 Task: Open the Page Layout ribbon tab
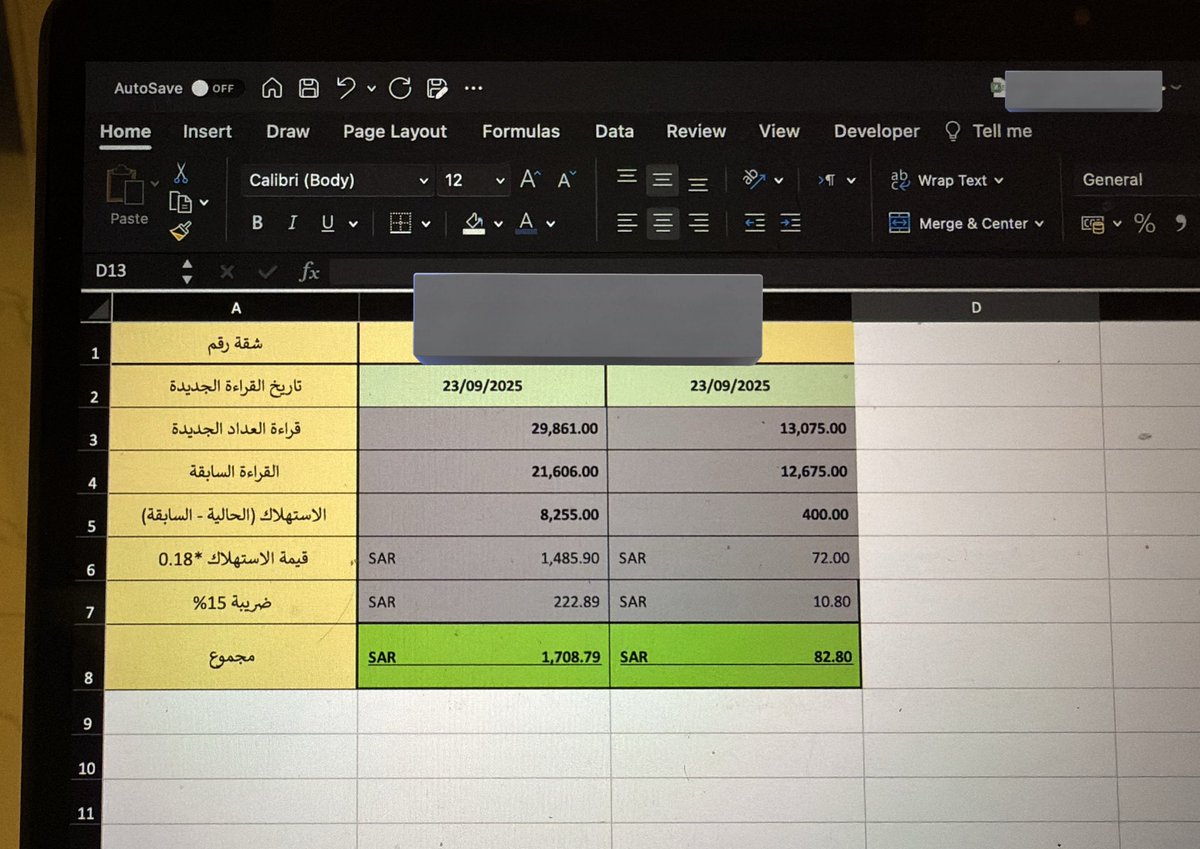click(395, 132)
